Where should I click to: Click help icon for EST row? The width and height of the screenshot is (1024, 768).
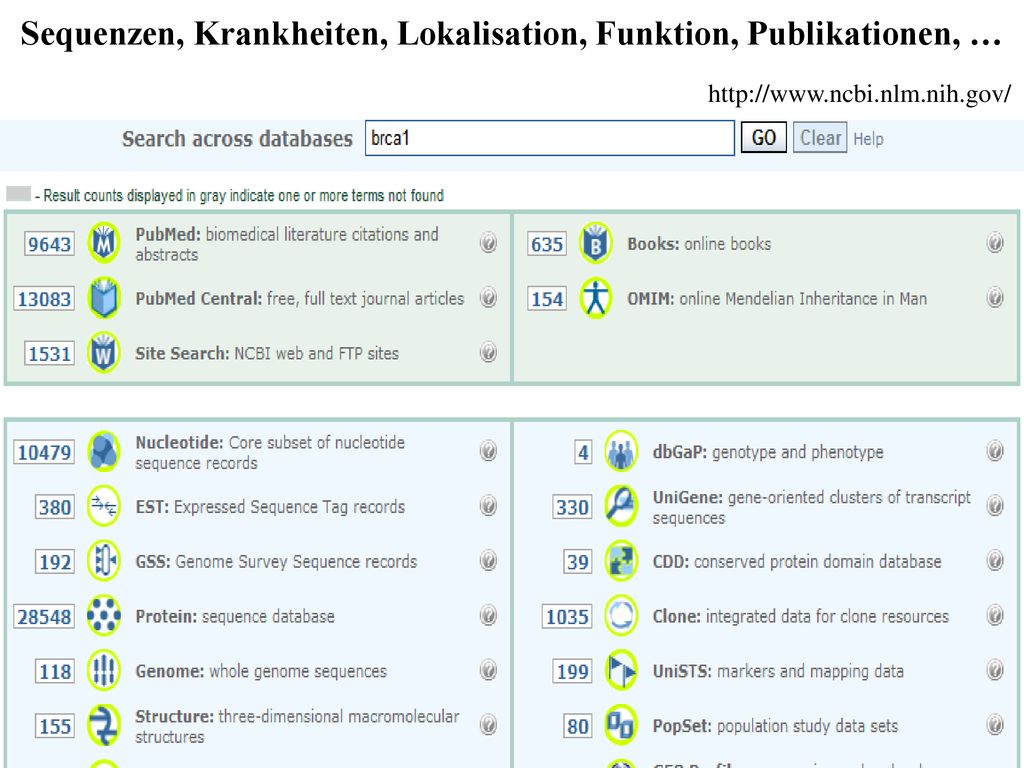488,505
